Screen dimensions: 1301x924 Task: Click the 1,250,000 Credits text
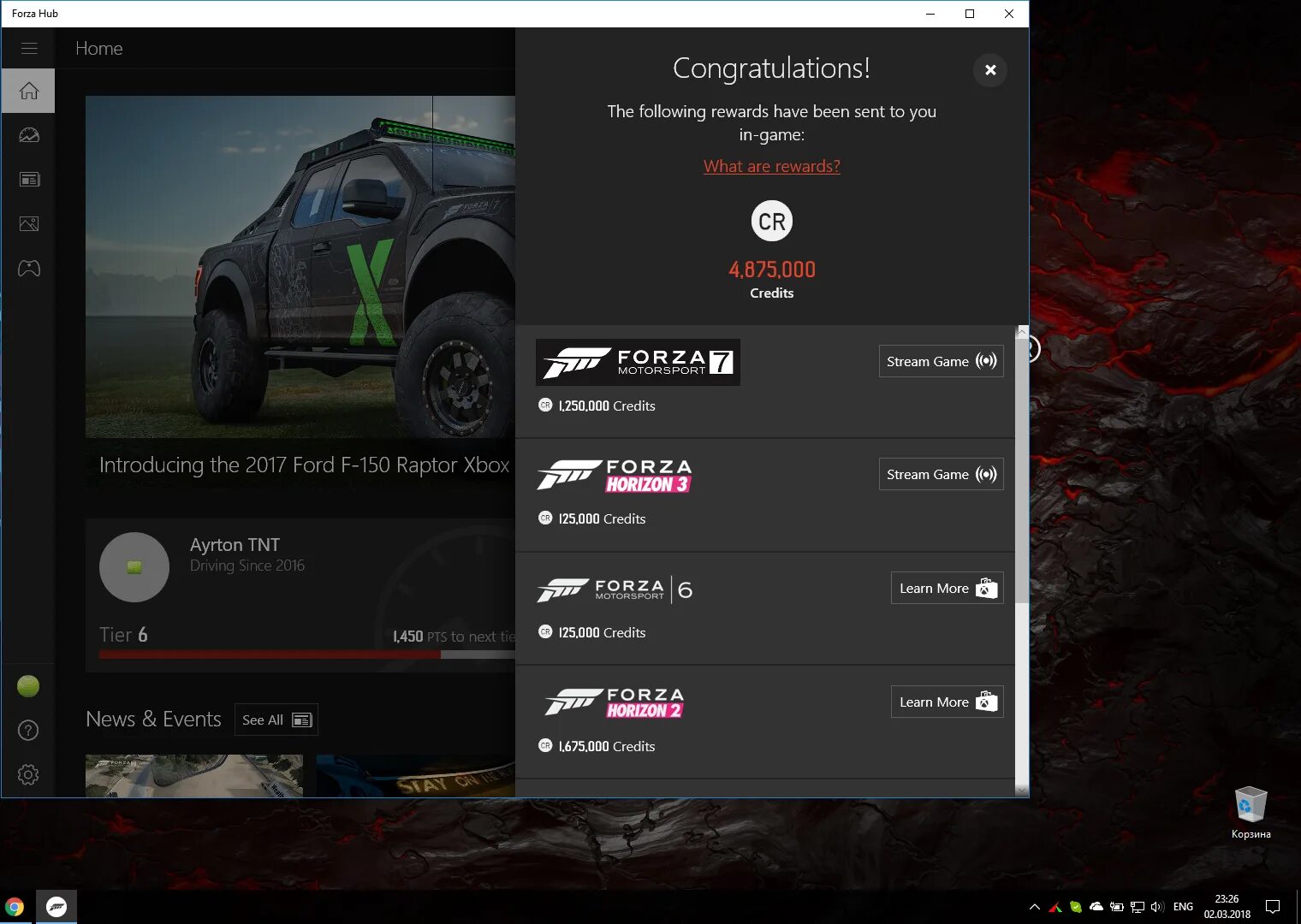click(607, 406)
